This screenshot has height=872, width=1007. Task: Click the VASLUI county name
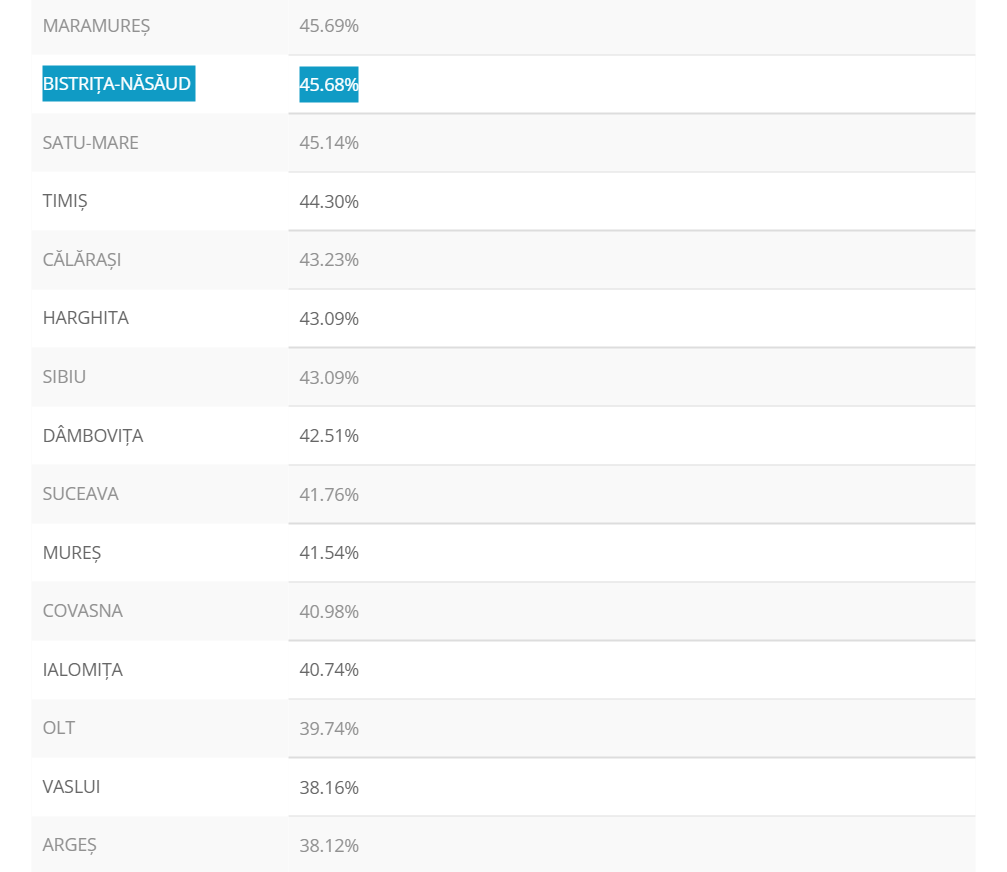tap(72, 787)
